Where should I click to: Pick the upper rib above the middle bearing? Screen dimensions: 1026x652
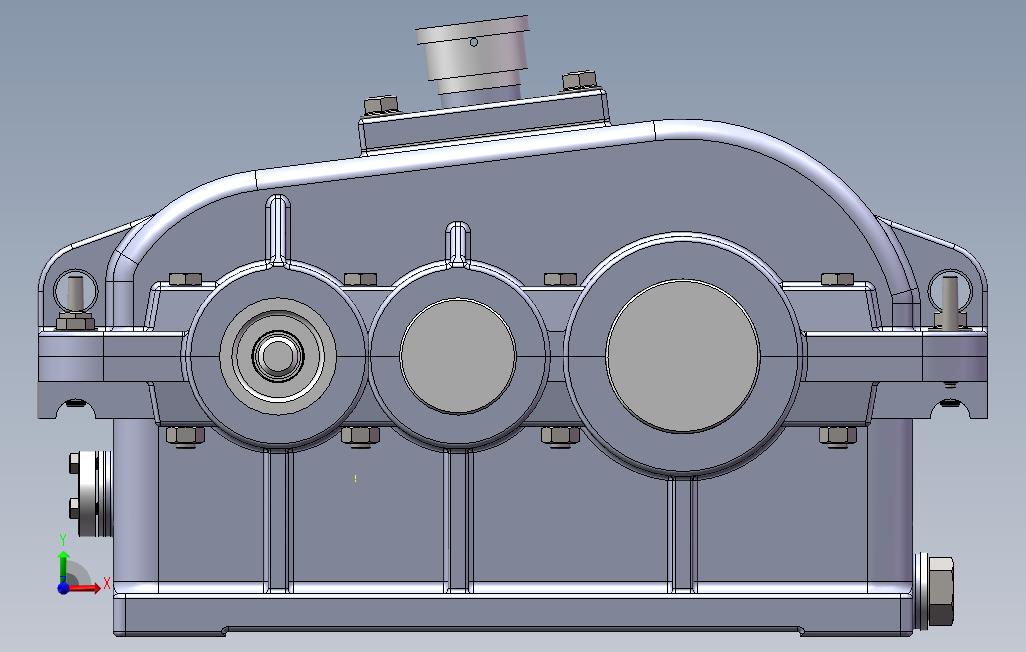point(458,244)
